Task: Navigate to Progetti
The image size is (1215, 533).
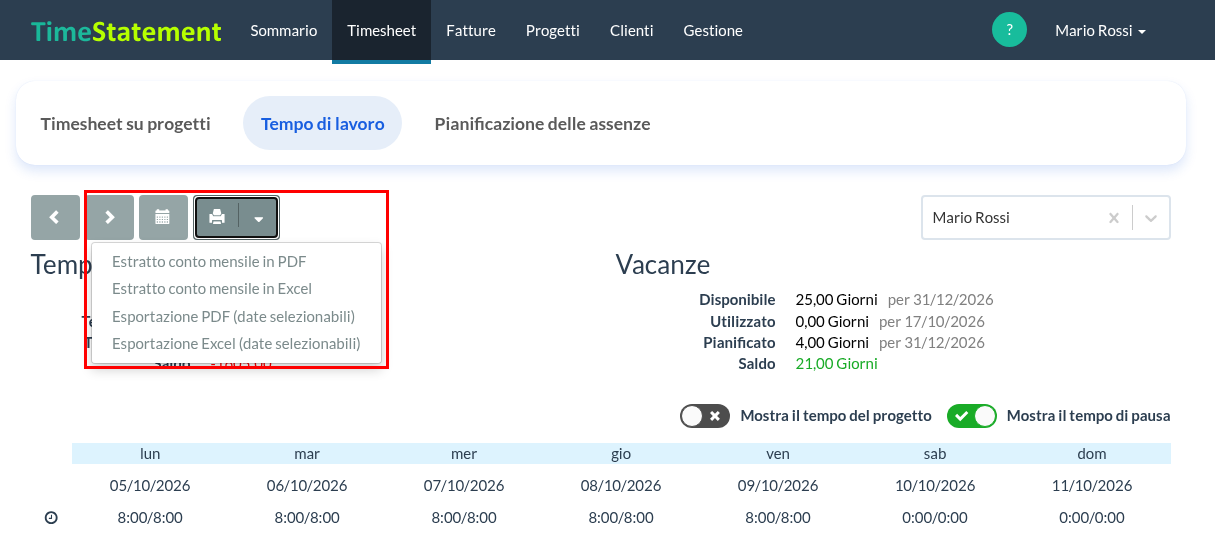Action: click(553, 30)
